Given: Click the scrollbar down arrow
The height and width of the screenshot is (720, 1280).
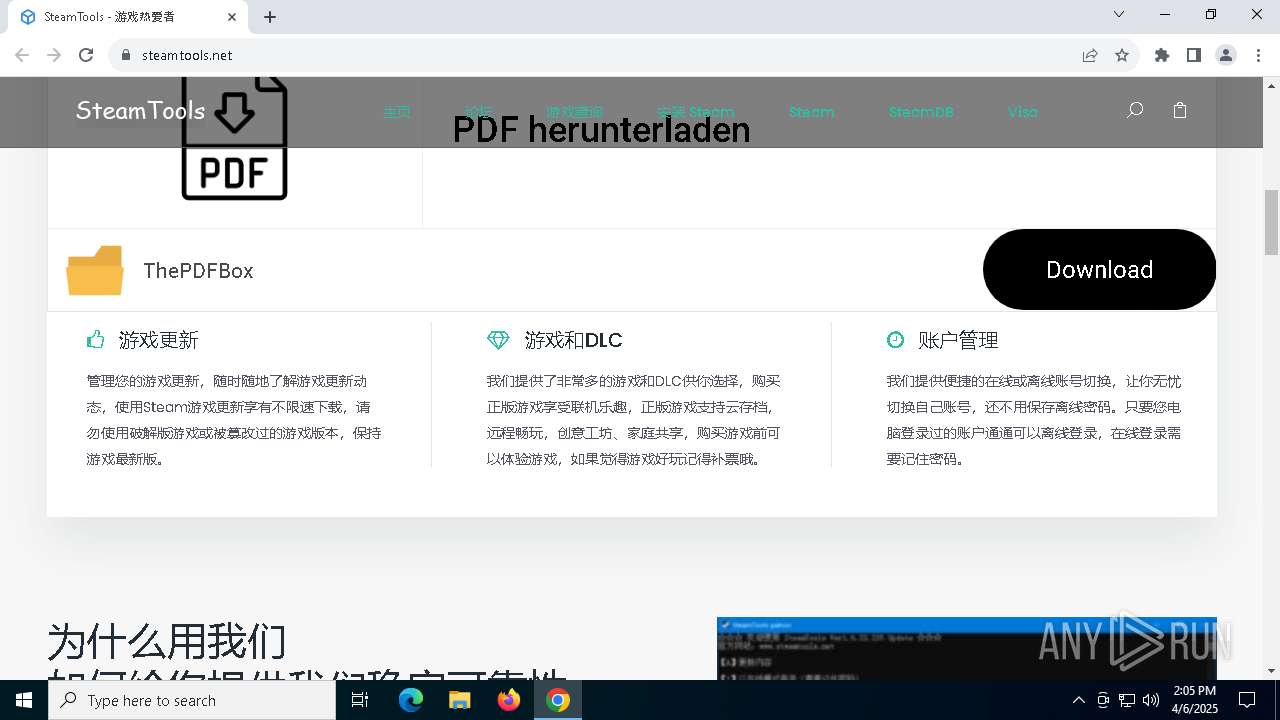Looking at the screenshot, I should point(1271,671).
